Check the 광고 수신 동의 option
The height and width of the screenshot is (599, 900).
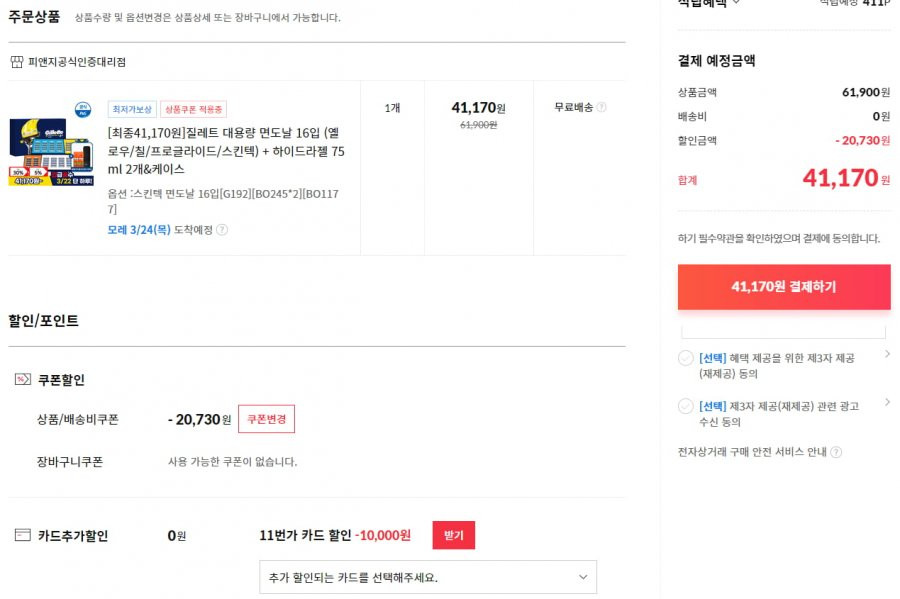coord(685,406)
